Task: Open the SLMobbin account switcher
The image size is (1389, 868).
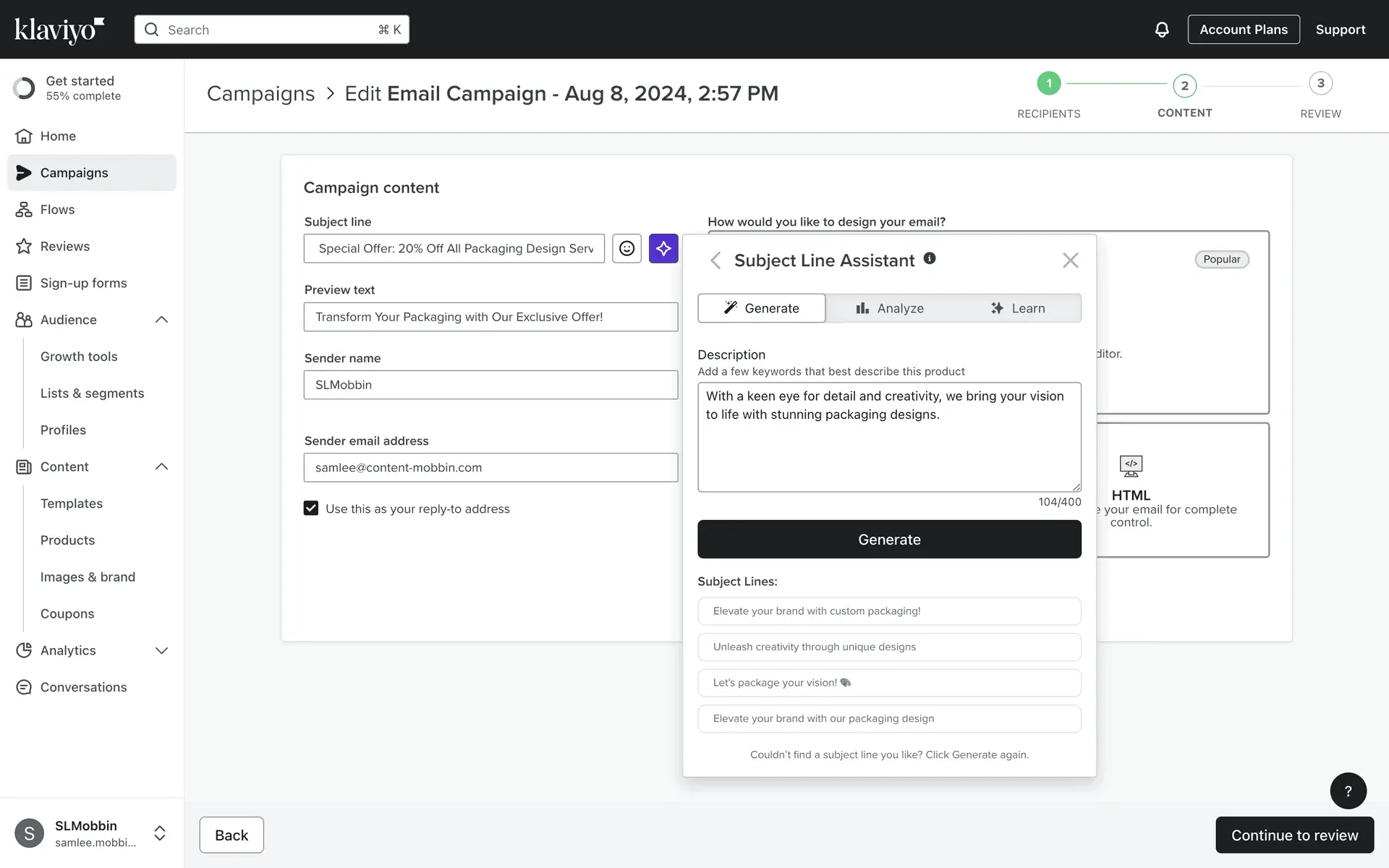Action: tap(160, 833)
